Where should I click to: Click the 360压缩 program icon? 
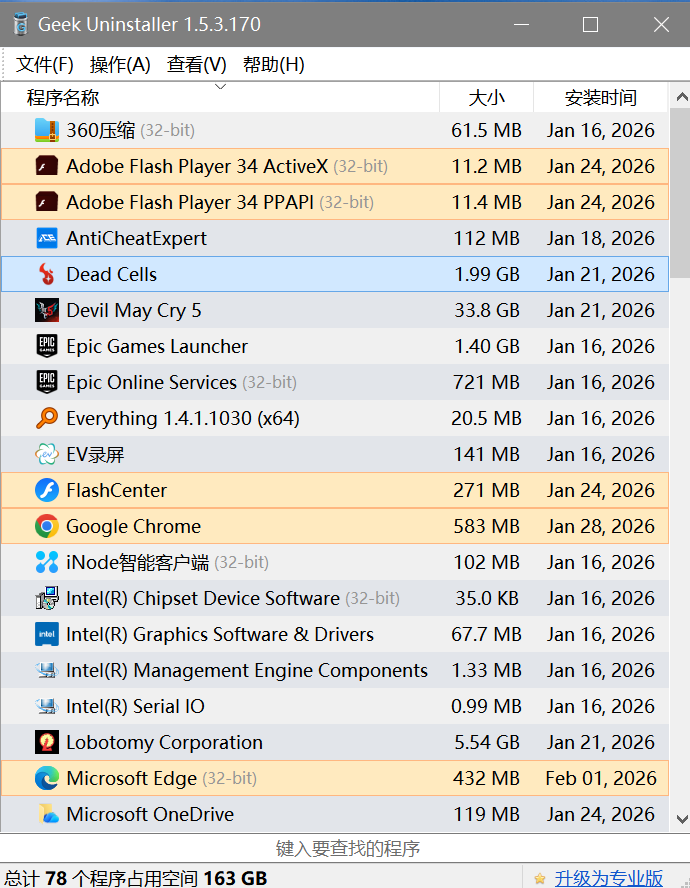point(47,130)
